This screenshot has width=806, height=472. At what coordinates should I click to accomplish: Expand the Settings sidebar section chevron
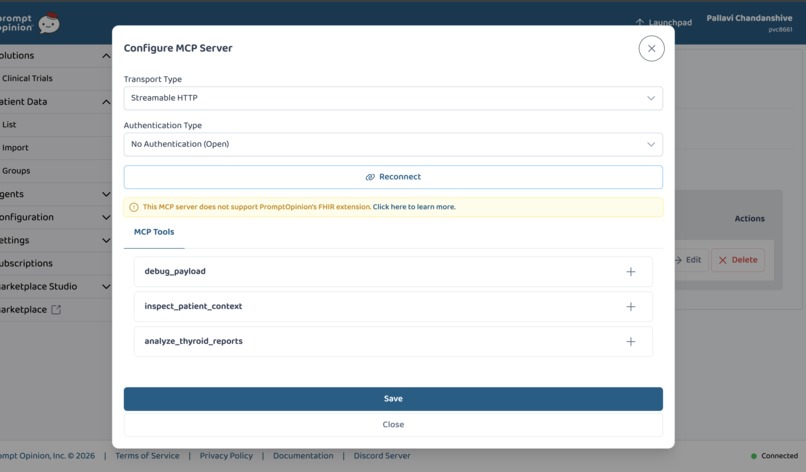pos(106,240)
